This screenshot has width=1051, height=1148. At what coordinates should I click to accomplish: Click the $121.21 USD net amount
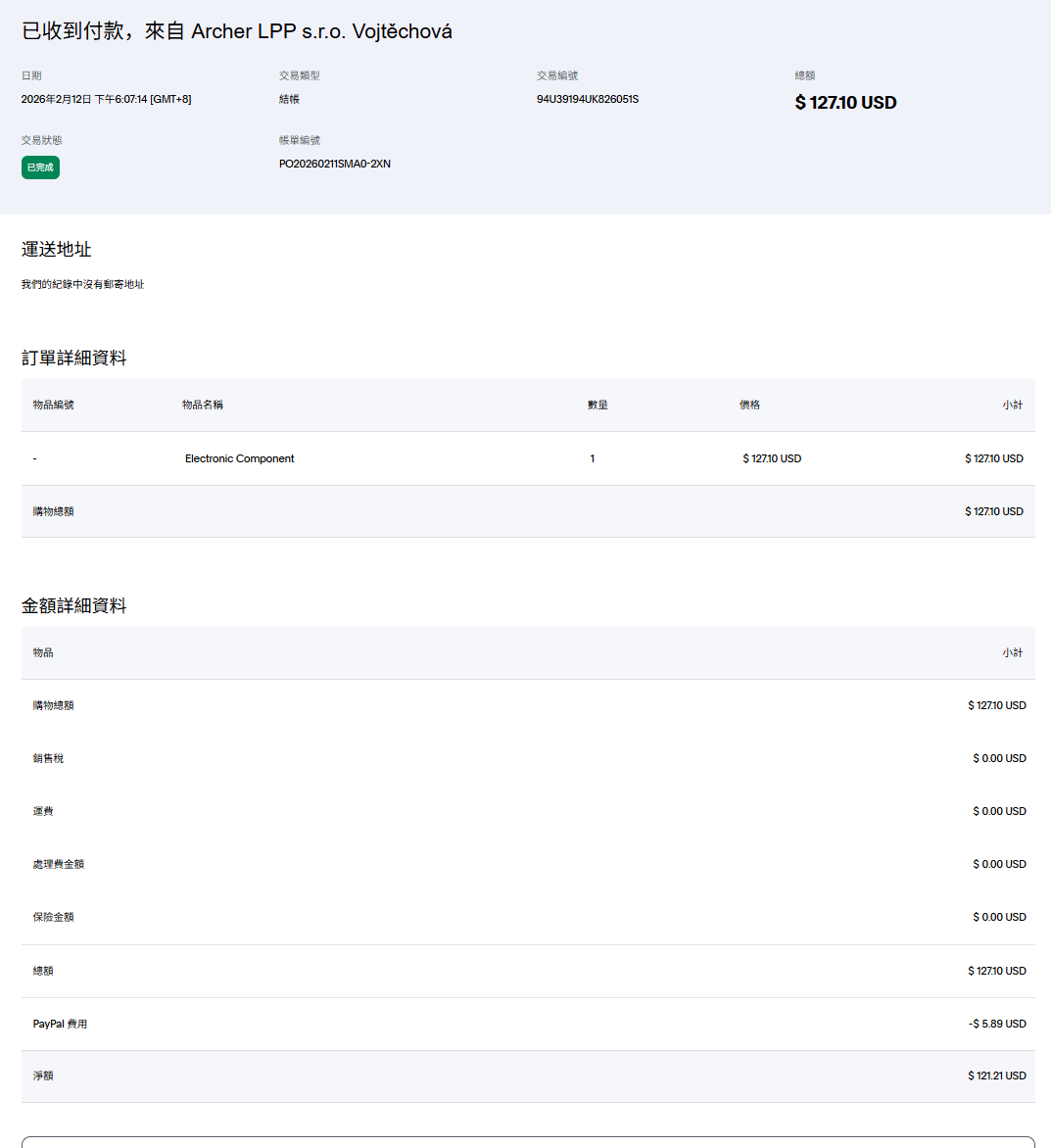(997, 1076)
